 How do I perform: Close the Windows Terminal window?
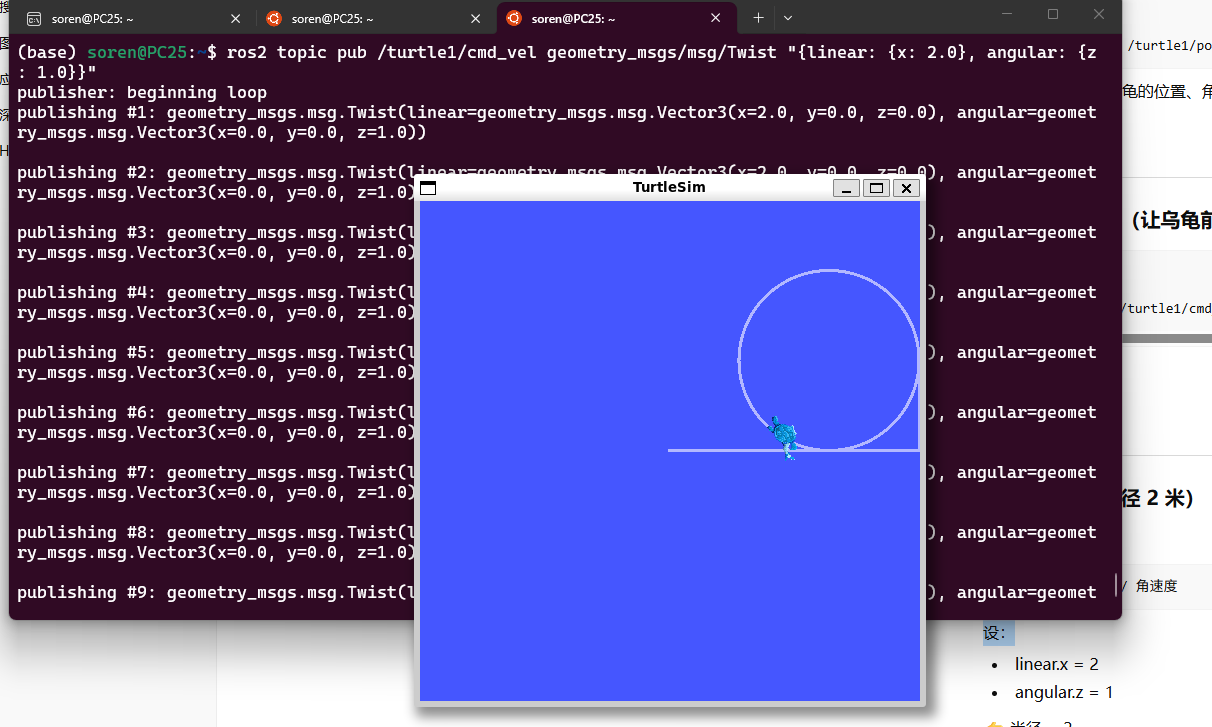pyautogui.click(x=1099, y=15)
